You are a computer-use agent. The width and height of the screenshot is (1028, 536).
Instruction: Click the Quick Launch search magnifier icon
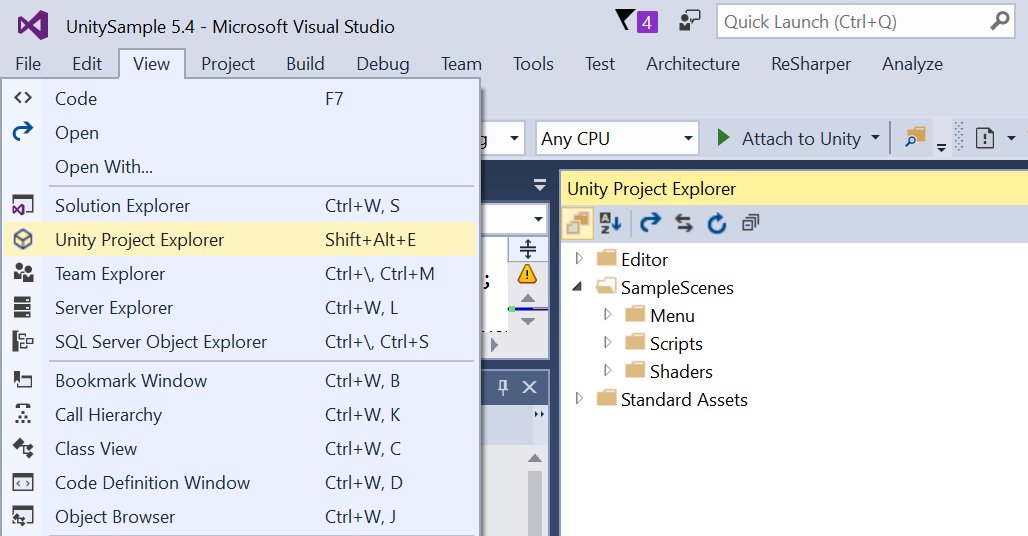click(x=999, y=21)
